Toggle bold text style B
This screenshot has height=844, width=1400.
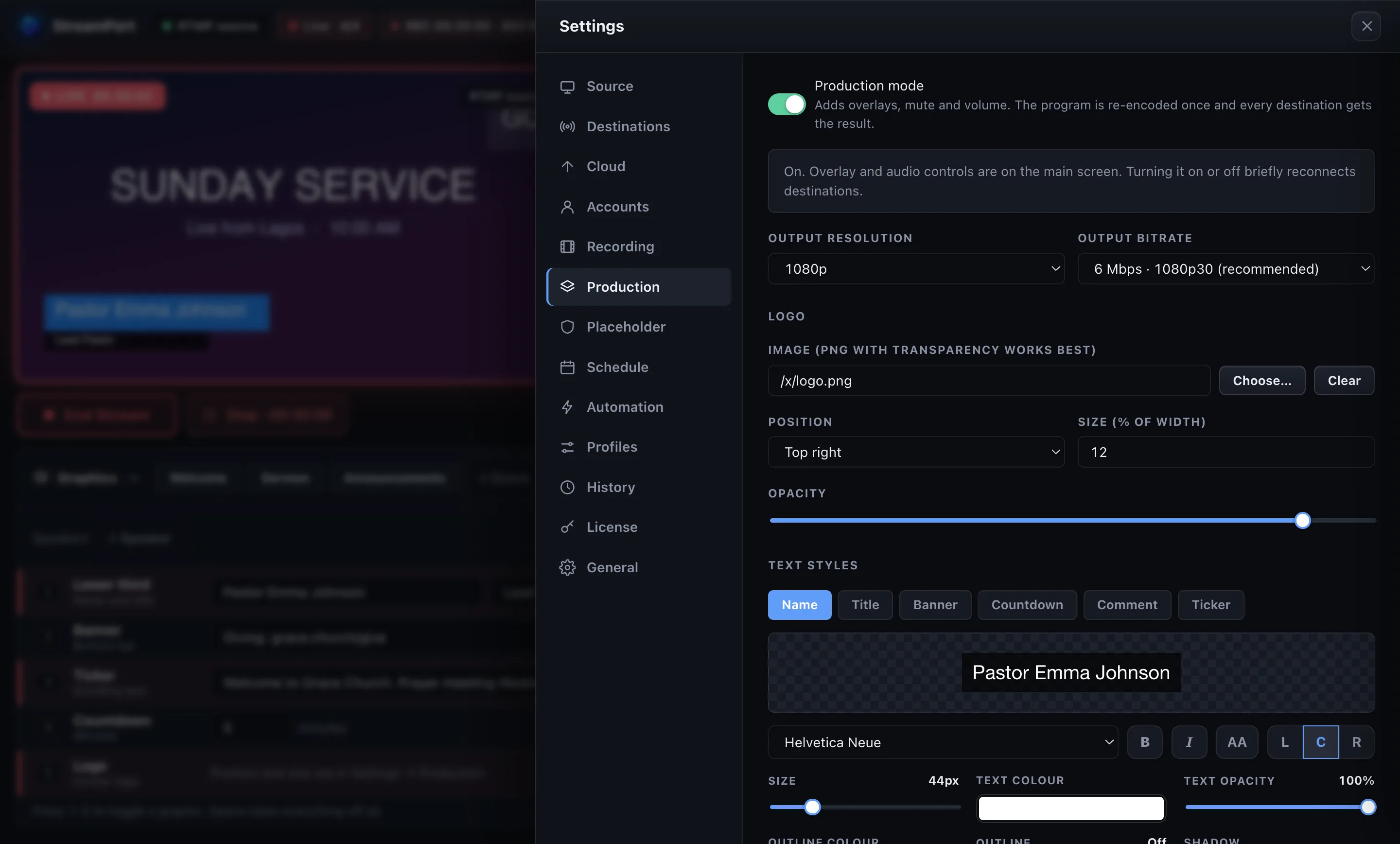[1144, 742]
